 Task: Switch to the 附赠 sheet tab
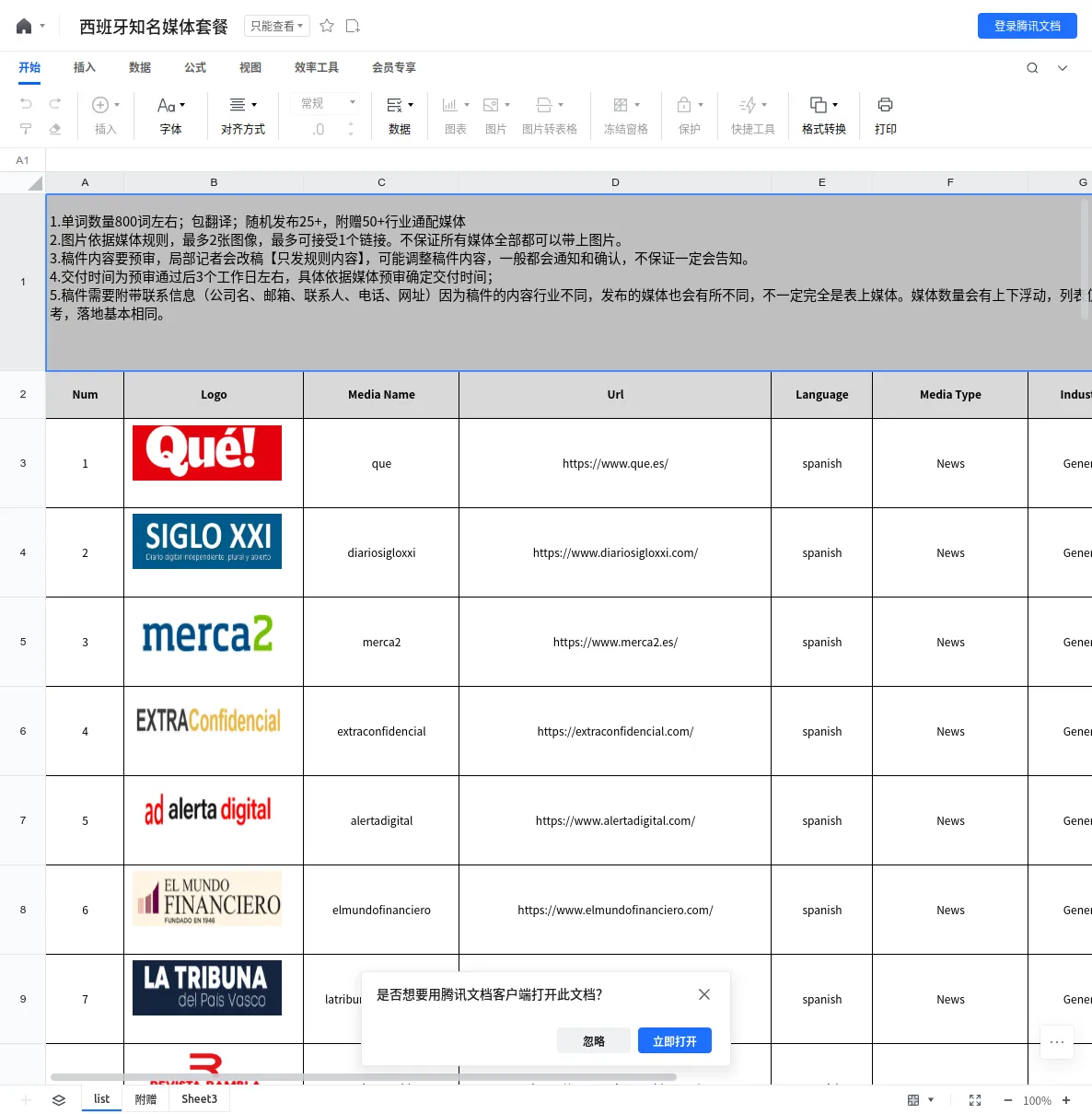click(145, 1099)
